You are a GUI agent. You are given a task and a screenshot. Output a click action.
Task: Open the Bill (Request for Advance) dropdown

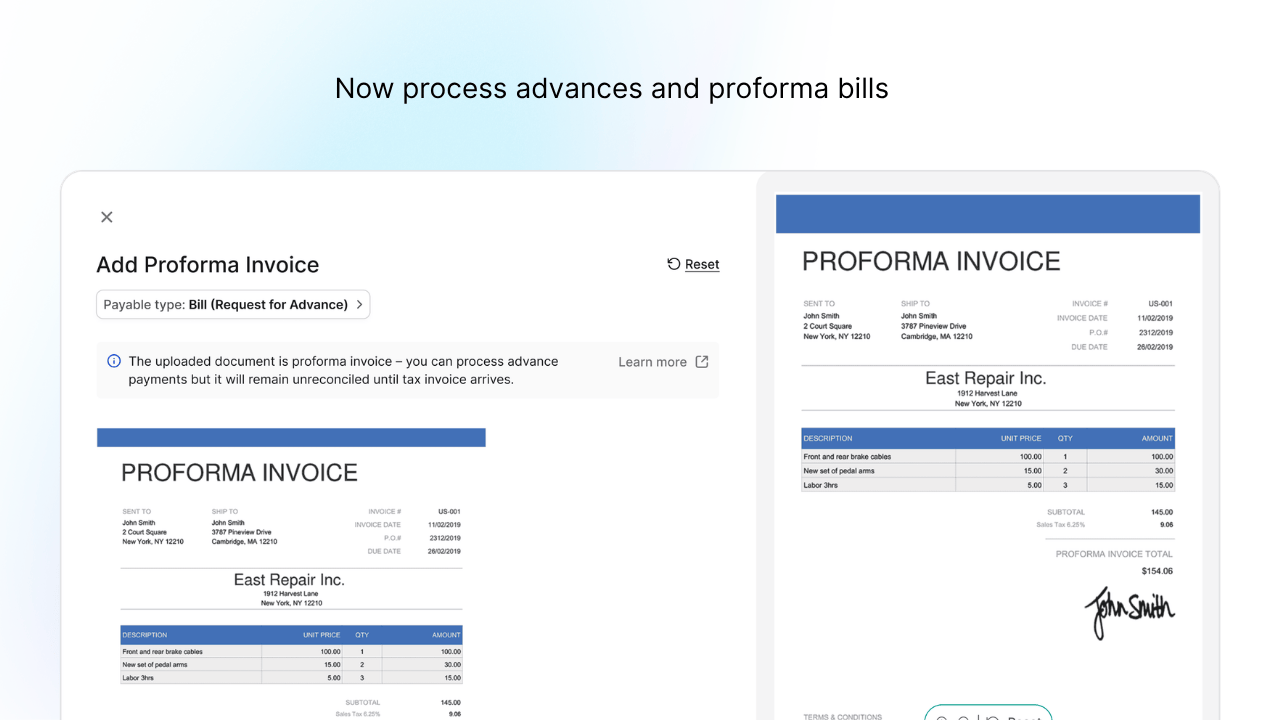[x=233, y=304]
